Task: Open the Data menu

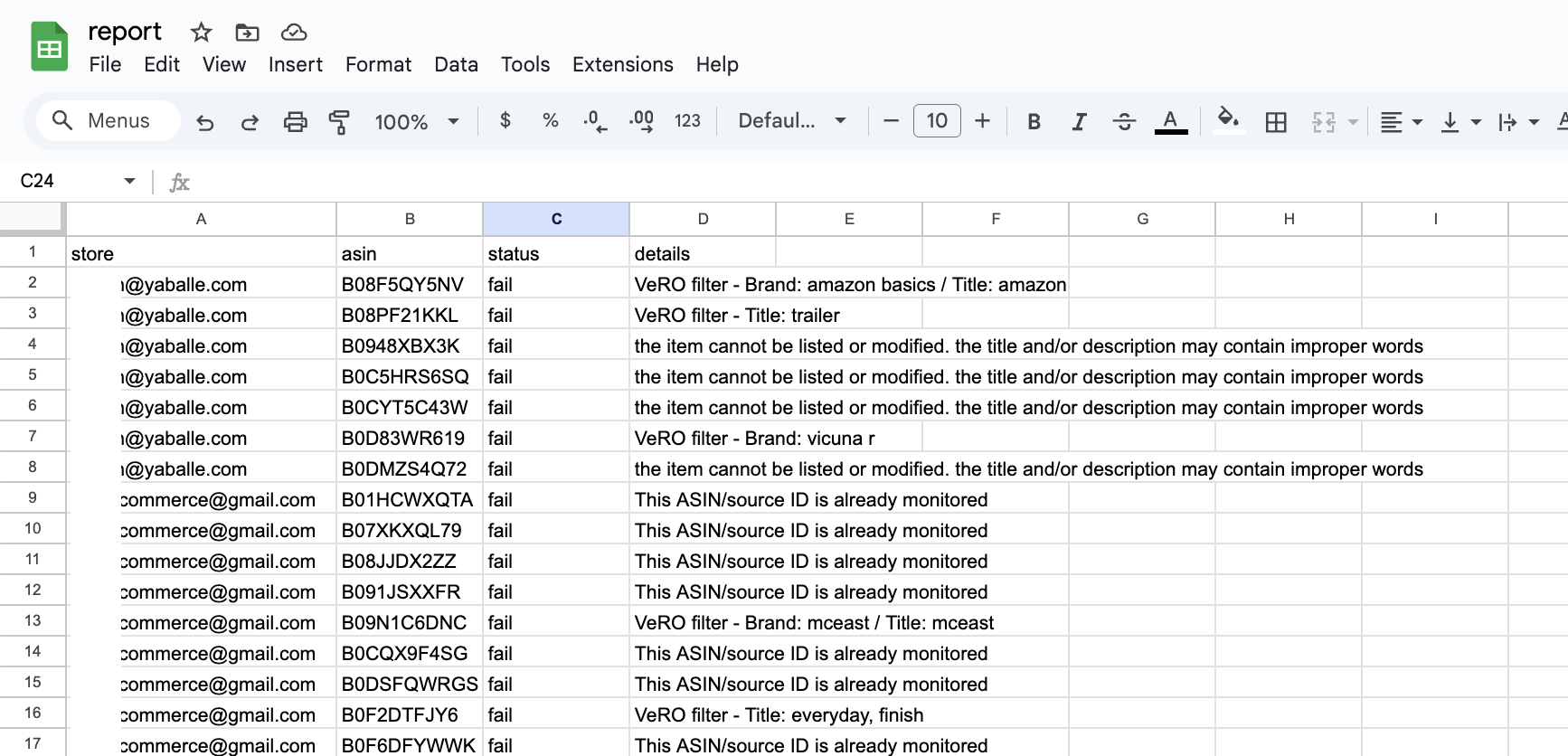Action: coord(456,64)
